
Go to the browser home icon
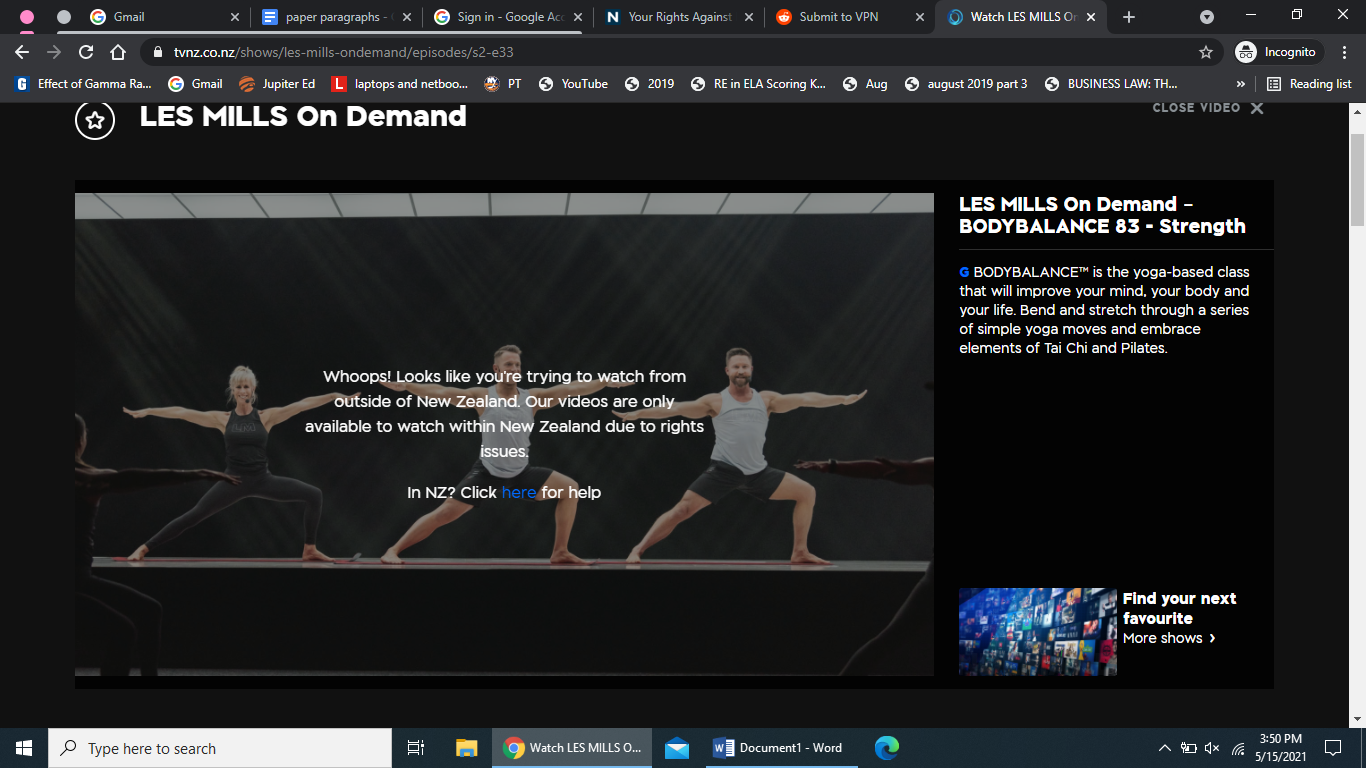tap(118, 52)
